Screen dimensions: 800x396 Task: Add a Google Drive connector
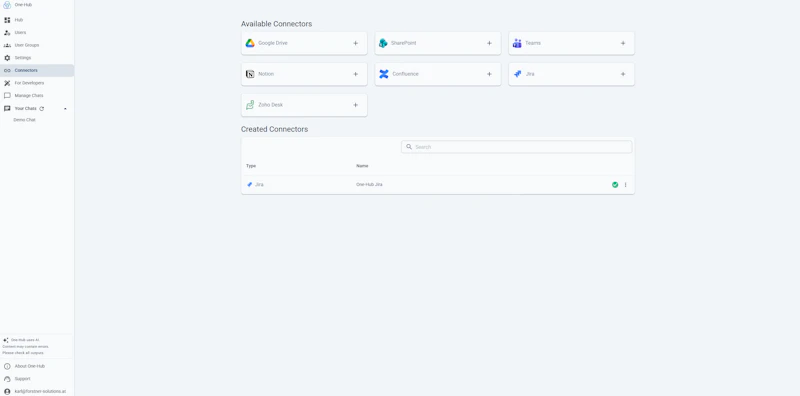356,43
